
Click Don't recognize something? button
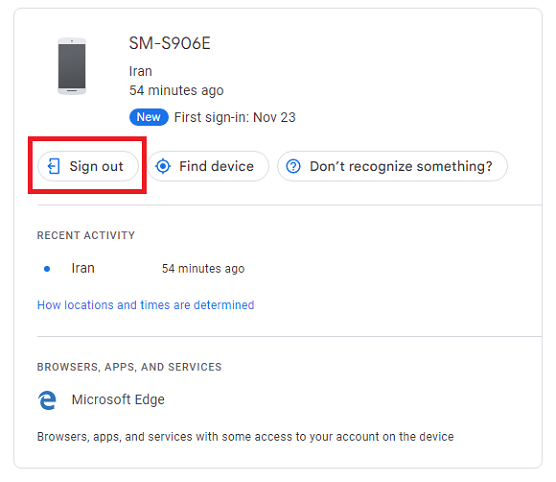392,166
